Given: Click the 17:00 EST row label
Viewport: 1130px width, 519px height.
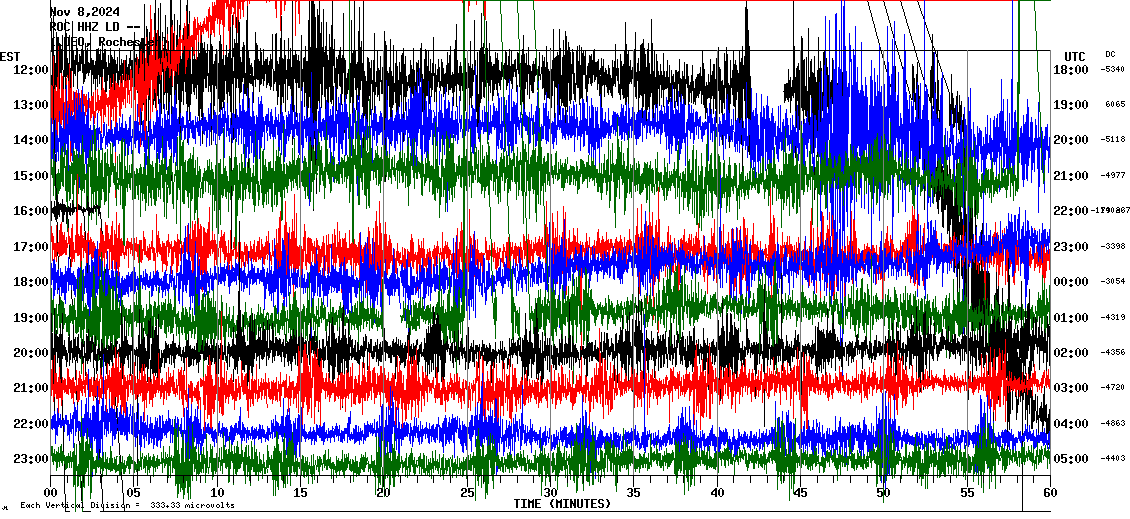Looking at the screenshot, I should [x=31, y=246].
